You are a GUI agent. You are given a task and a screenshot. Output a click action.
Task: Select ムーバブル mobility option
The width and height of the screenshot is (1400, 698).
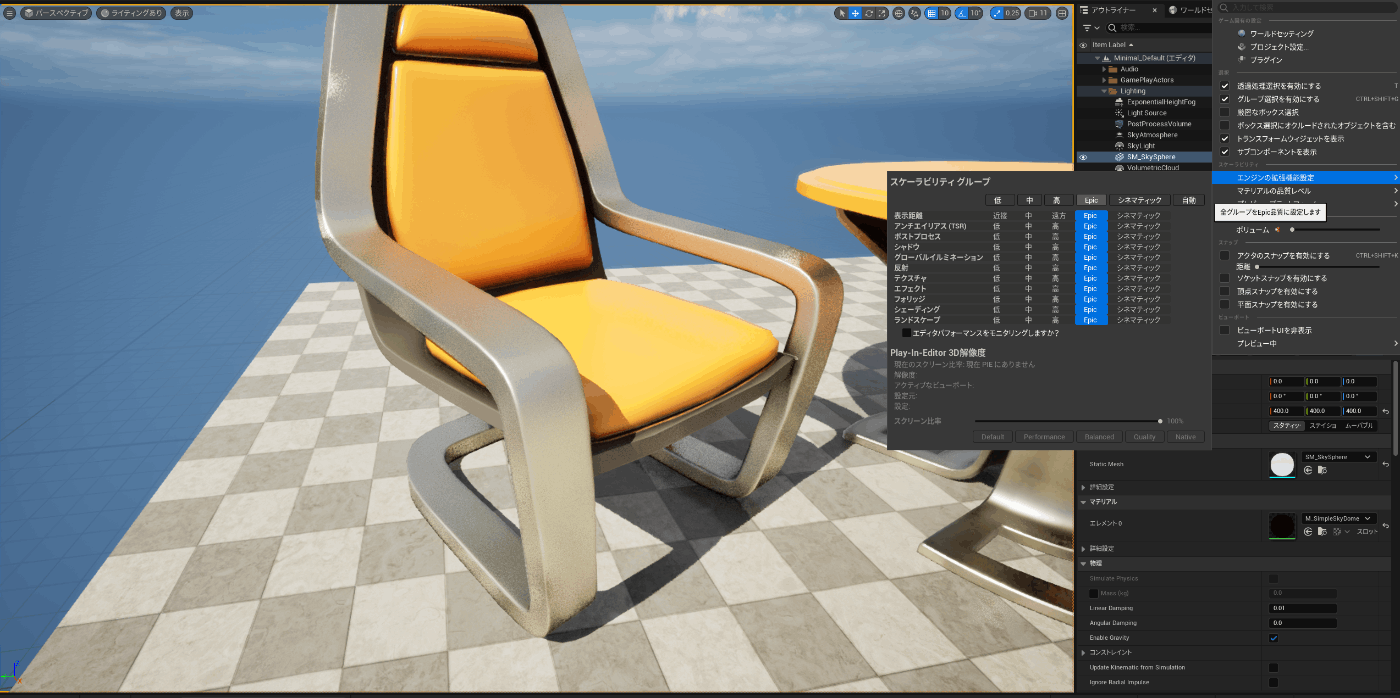click(x=1358, y=426)
